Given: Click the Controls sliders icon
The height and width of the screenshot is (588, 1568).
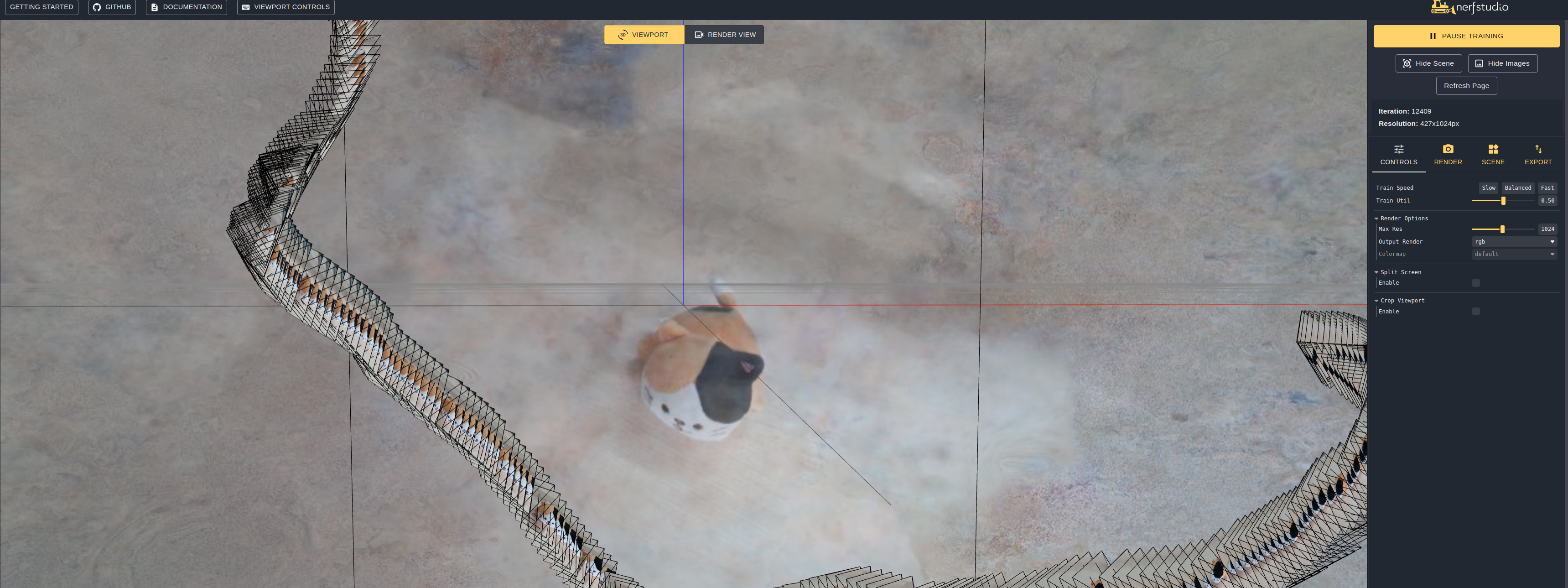Looking at the screenshot, I should click(1399, 149).
